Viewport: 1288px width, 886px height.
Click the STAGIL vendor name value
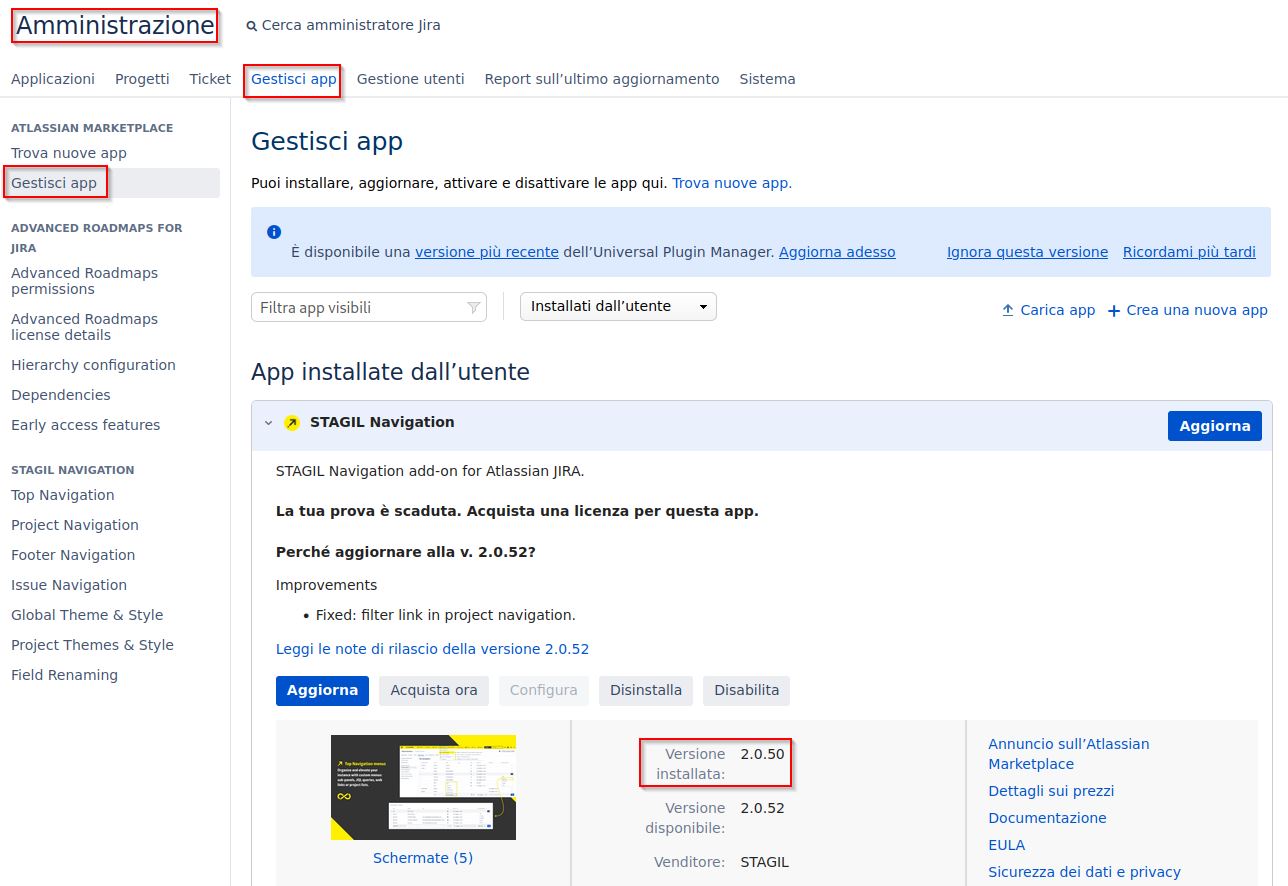(764, 862)
